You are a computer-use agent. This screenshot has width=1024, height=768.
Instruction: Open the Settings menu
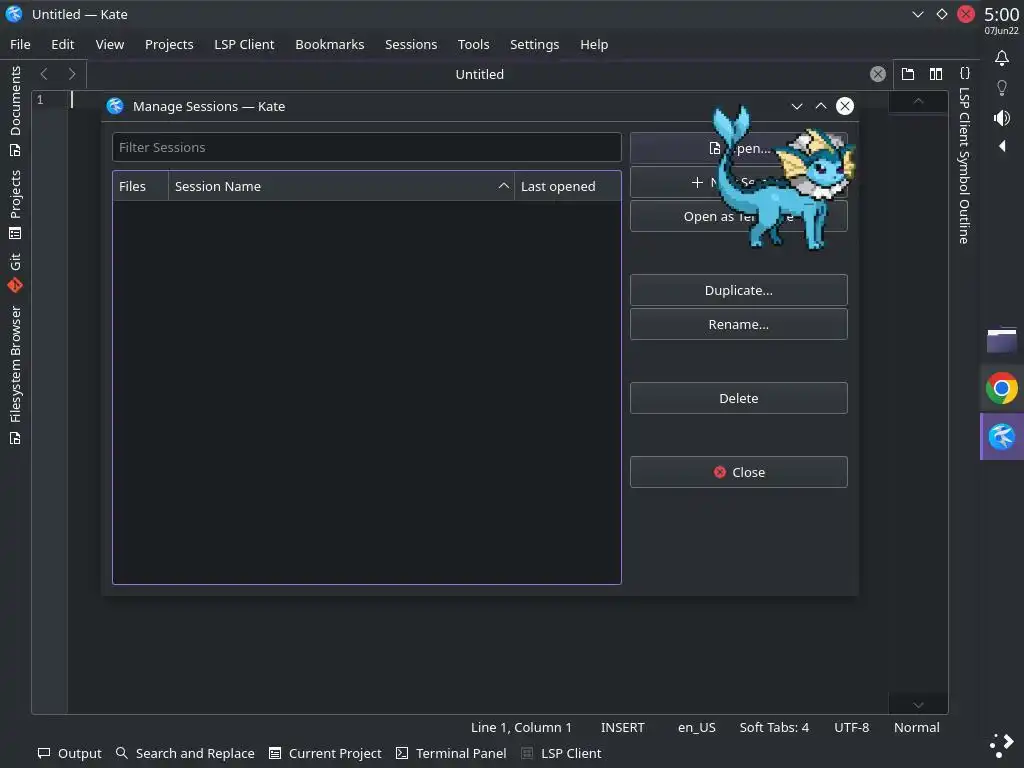[534, 44]
